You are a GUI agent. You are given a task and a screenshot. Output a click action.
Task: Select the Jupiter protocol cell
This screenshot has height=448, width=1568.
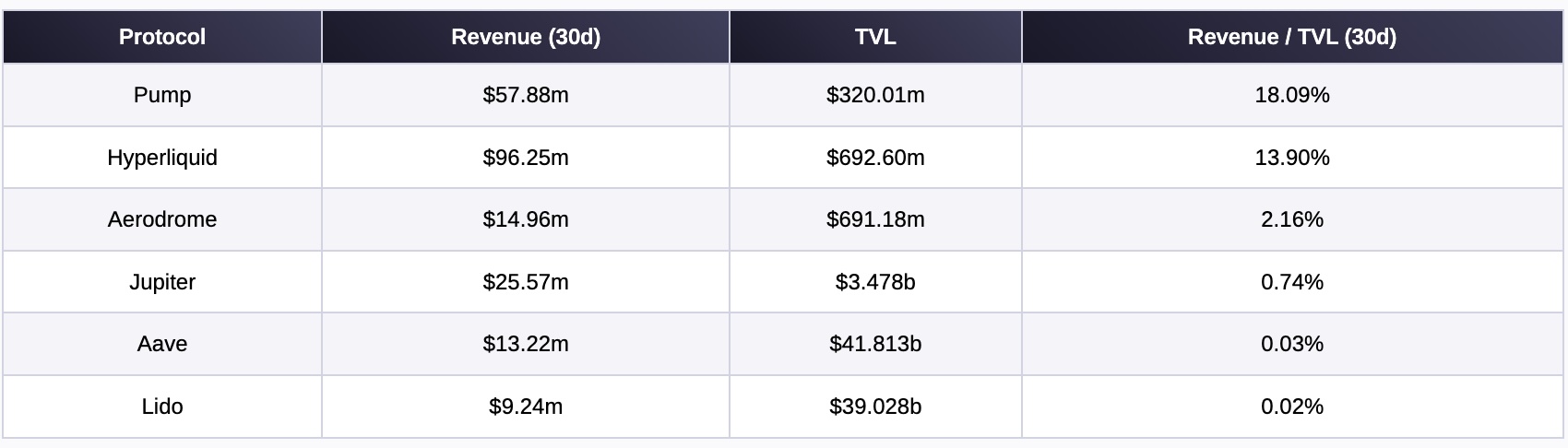[x=162, y=282]
